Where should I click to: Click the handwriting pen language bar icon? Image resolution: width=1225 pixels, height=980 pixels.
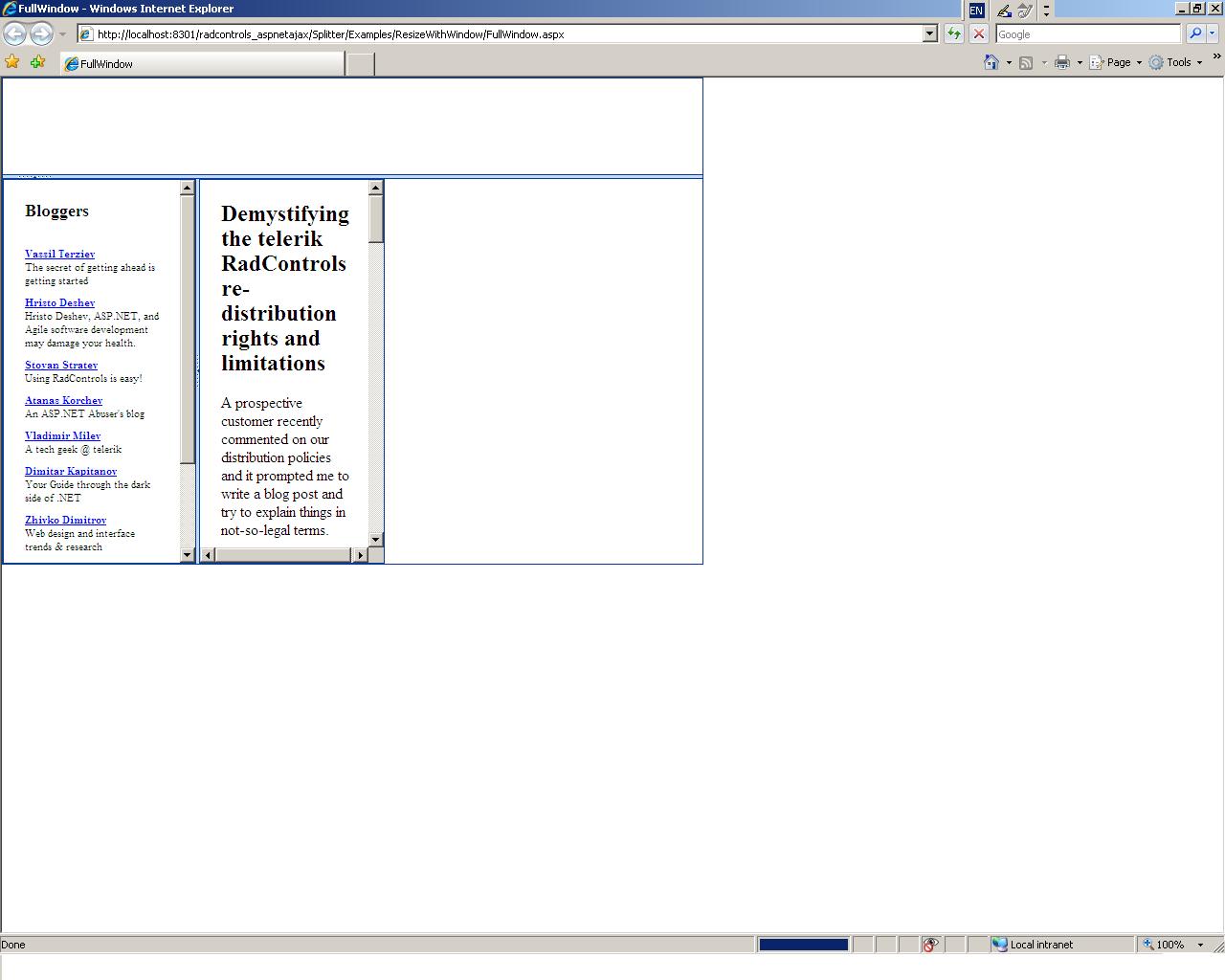(x=1003, y=11)
